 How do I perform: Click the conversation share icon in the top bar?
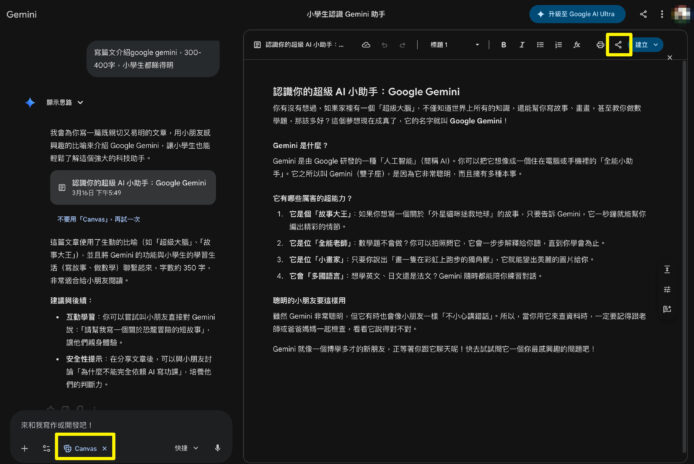coord(643,14)
